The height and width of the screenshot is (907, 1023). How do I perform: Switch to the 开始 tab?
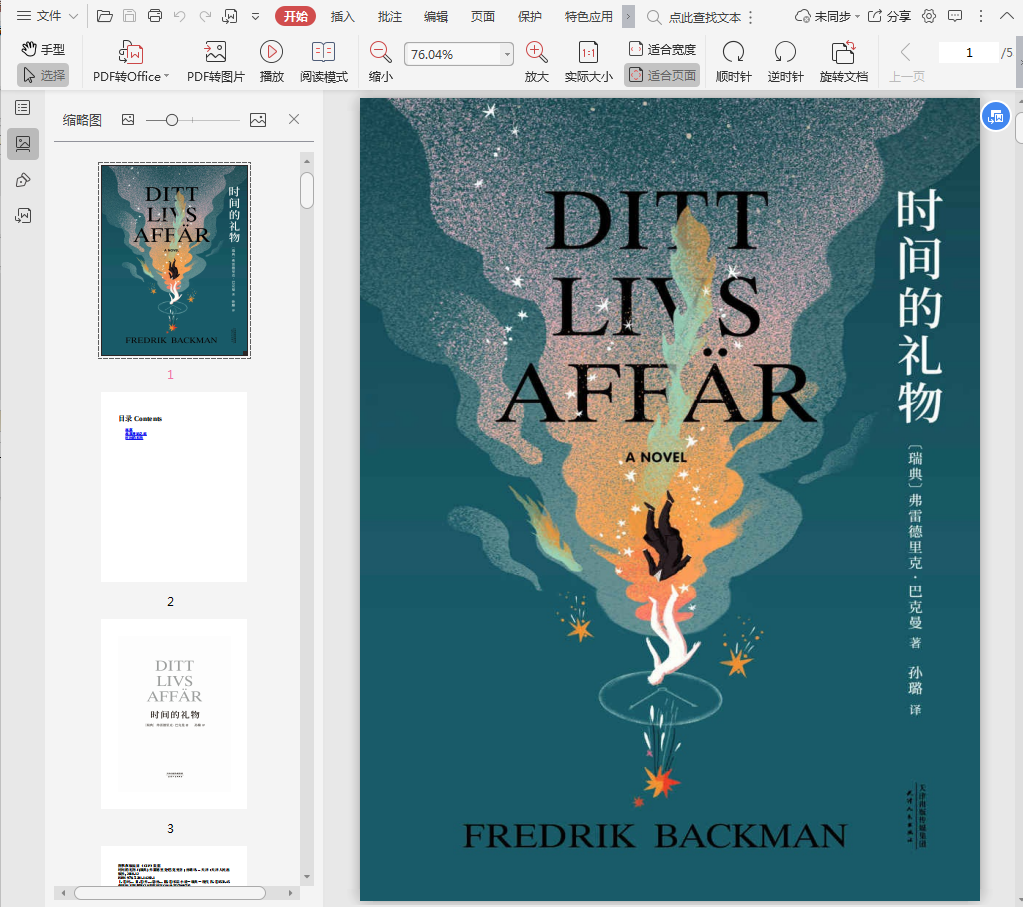(x=296, y=16)
